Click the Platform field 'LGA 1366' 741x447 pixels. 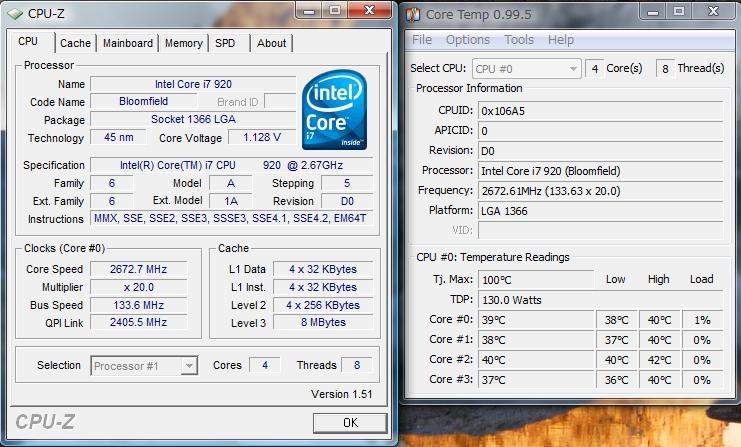[601, 211]
